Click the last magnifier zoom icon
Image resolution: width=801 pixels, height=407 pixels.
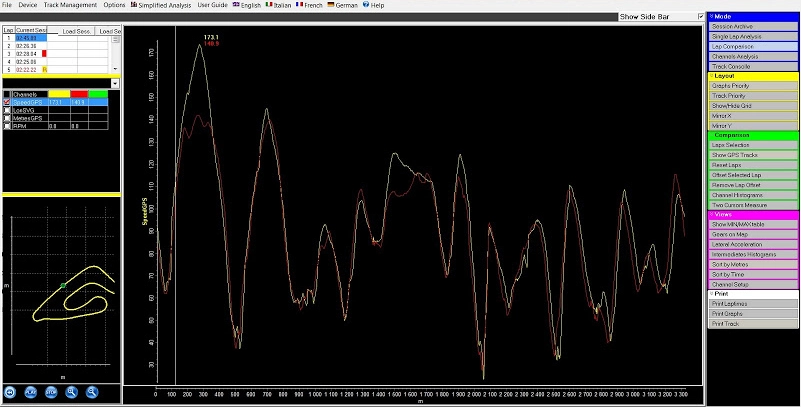pyautogui.click(x=91, y=393)
